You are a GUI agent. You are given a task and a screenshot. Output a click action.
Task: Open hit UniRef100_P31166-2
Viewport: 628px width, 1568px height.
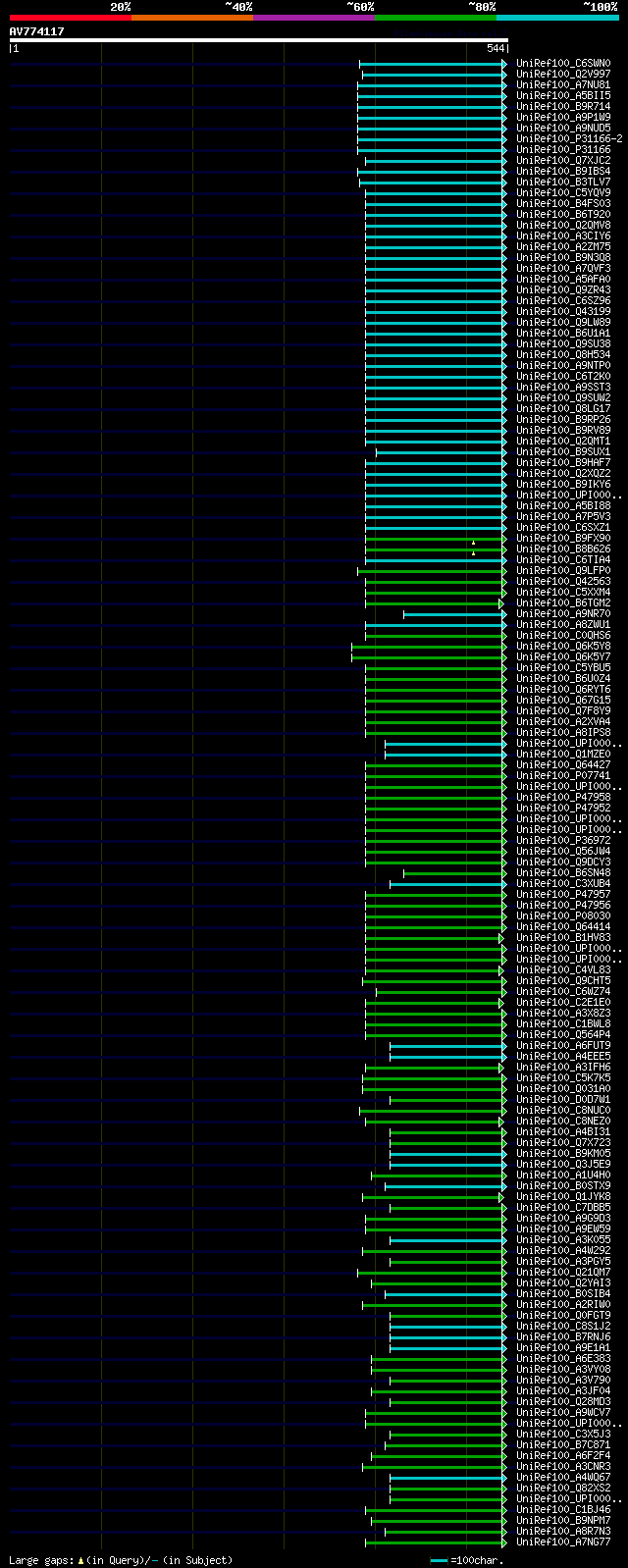(569, 139)
